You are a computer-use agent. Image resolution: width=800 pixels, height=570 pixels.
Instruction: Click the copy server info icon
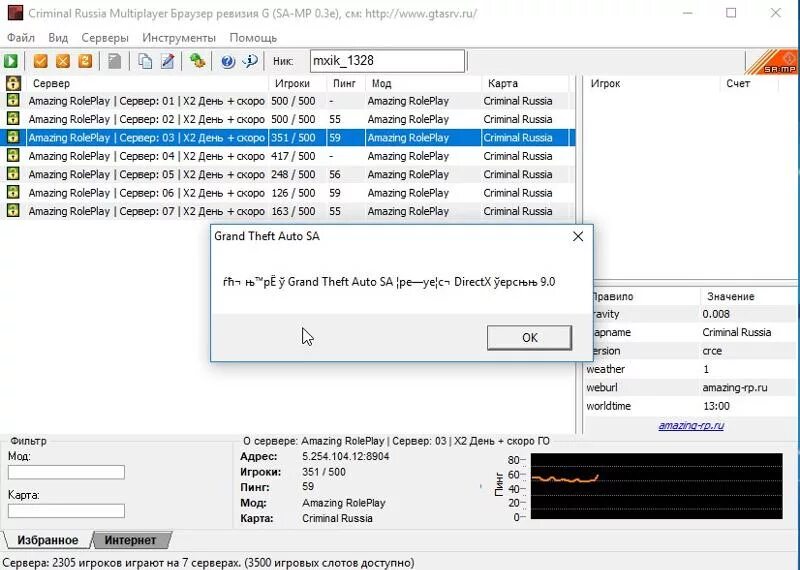click(x=145, y=61)
